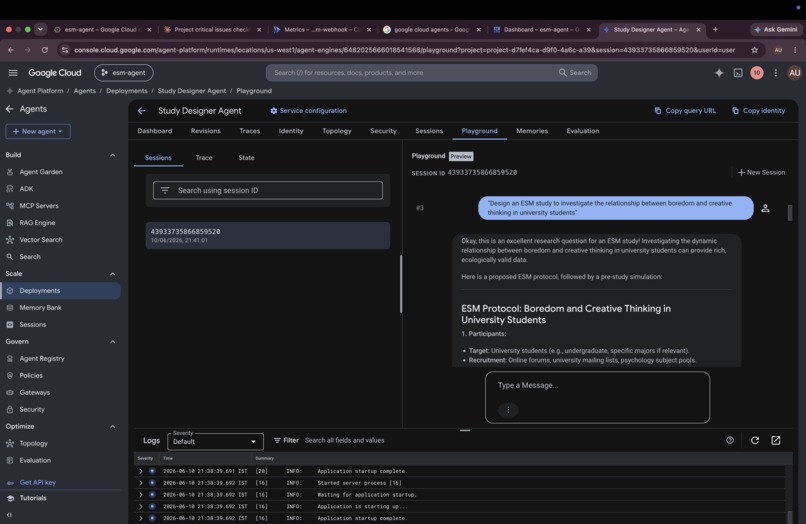Click the chat panel vertical scrollbar
The height and width of the screenshot is (524, 806).
(x=790, y=213)
